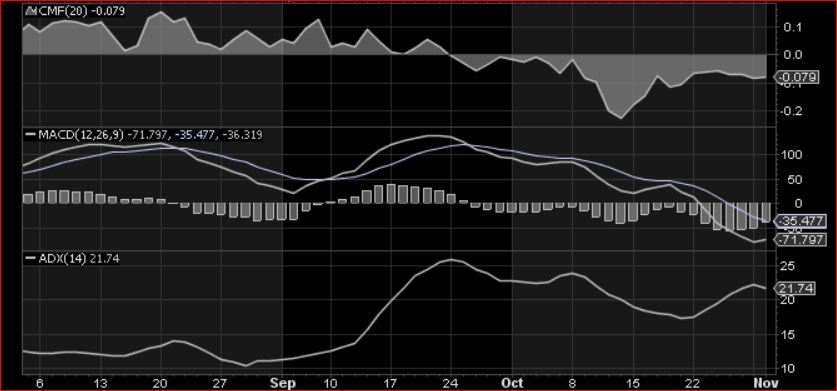Click the -0.079 CMF value tag
The image size is (837, 391).
tap(797, 77)
